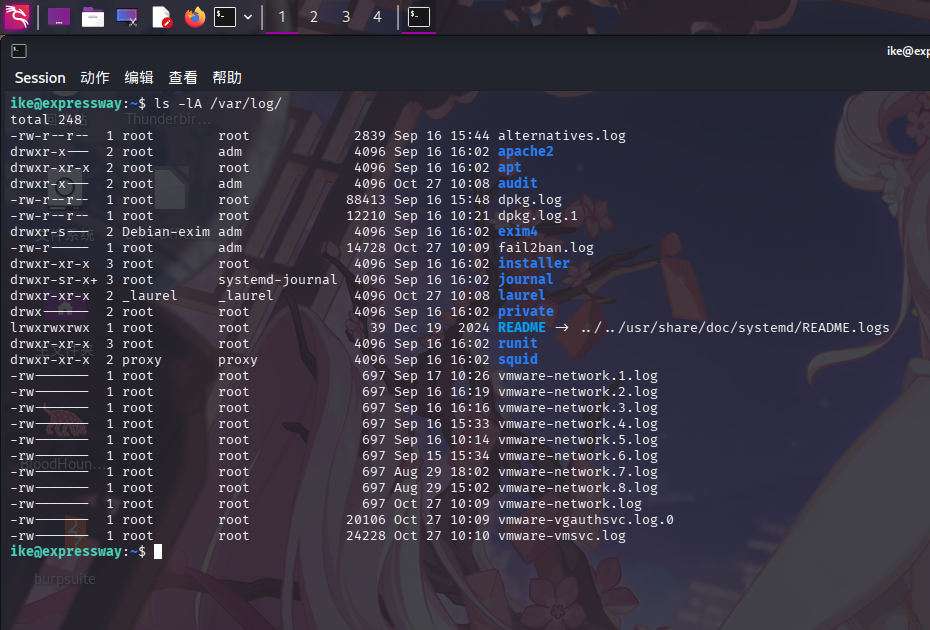Select the running terminal taskbar button
This screenshot has height=630, width=930.
tap(419, 17)
